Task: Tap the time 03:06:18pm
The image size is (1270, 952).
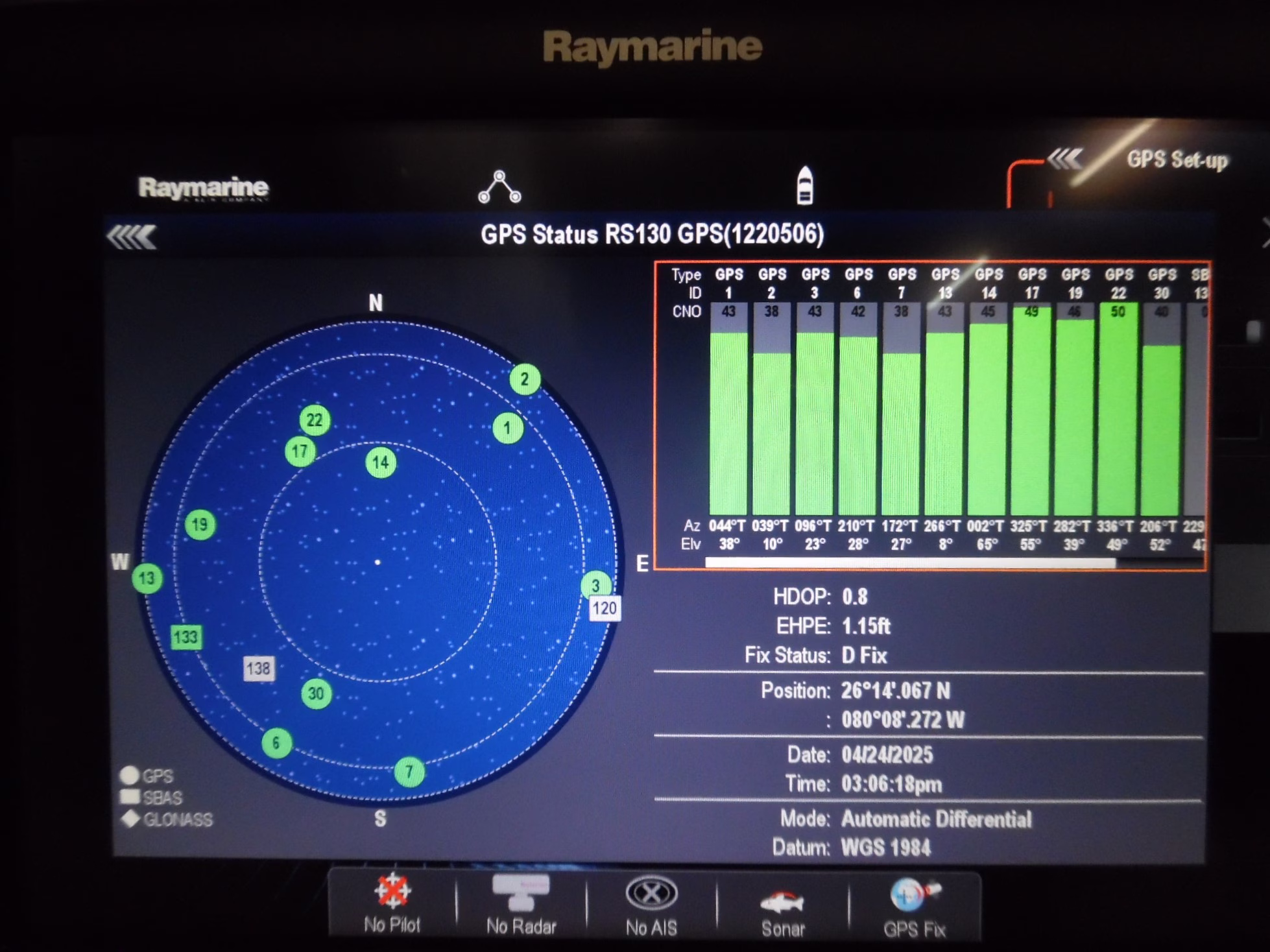Action: [x=891, y=785]
